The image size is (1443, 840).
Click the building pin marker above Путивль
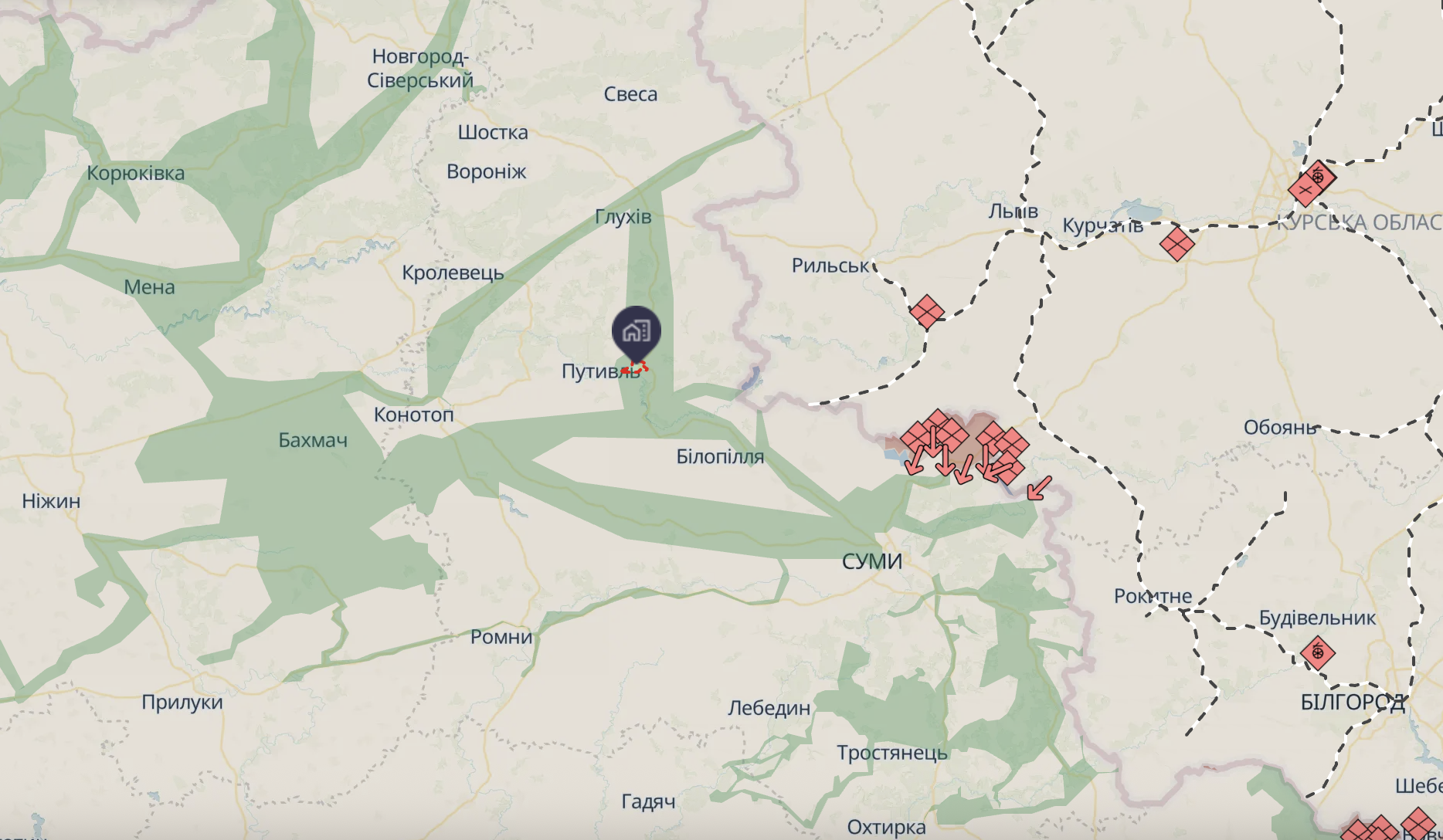(637, 332)
